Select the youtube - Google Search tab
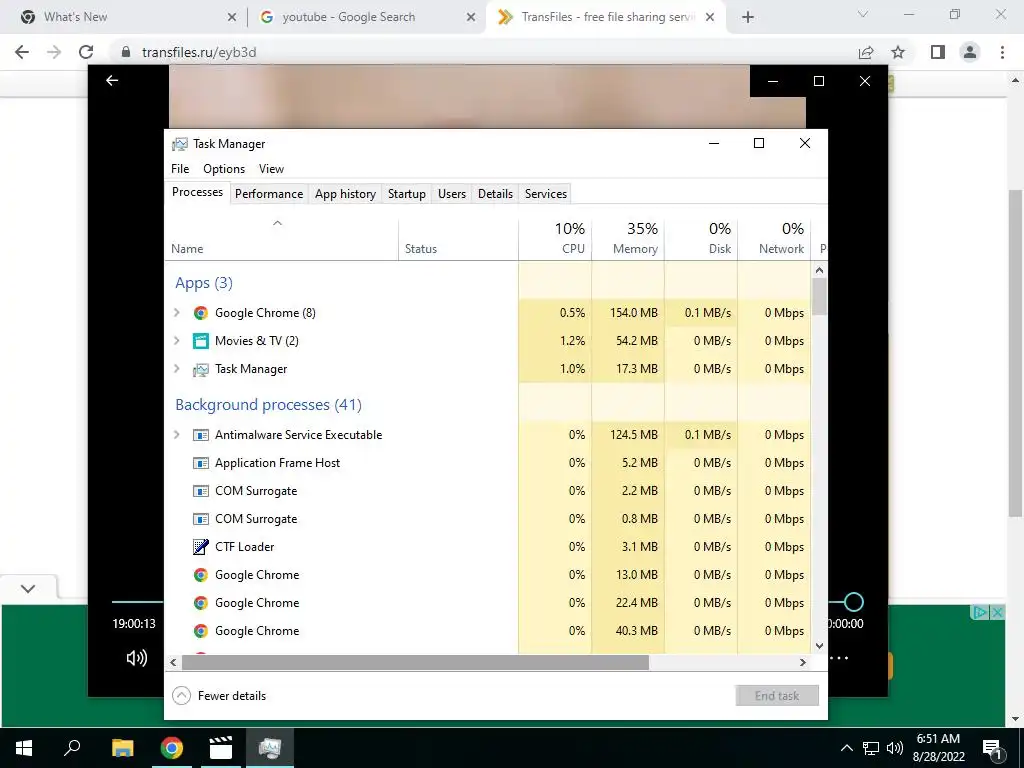The height and width of the screenshot is (768, 1024). click(368, 17)
